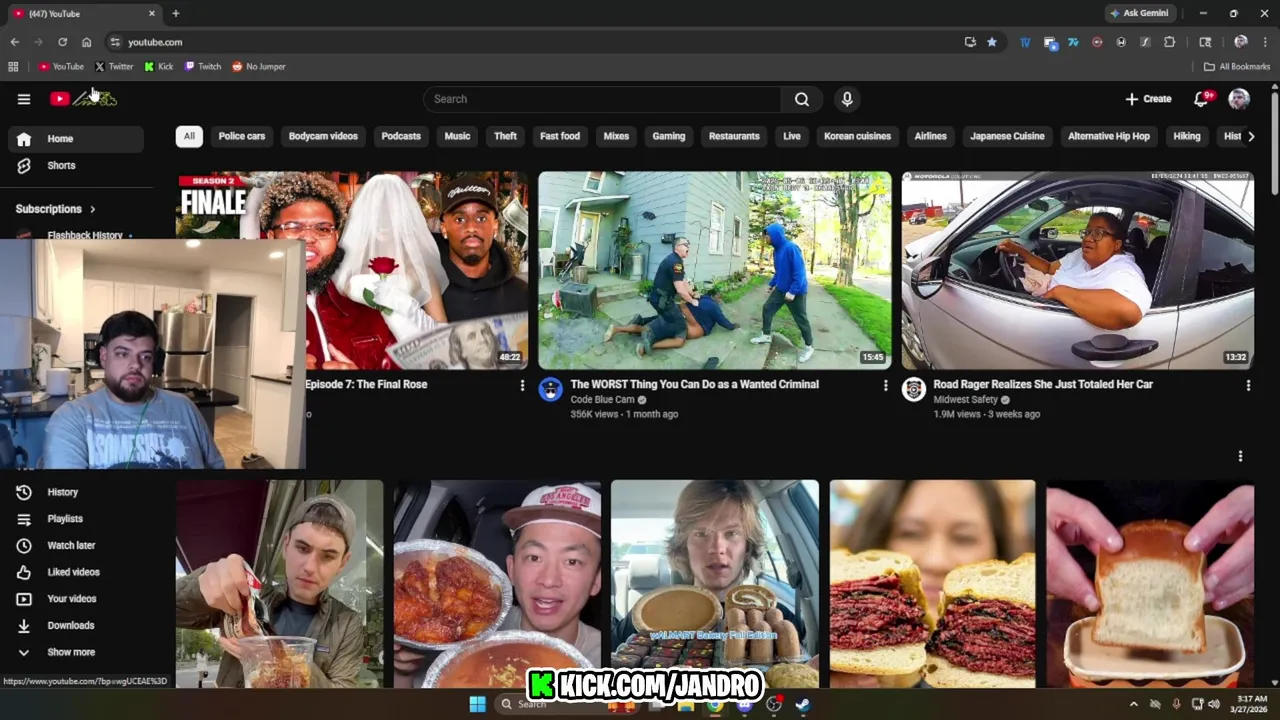The height and width of the screenshot is (720, 1280).
Task: Open YouTube notifications bell
Action: tap(1202, 99)
